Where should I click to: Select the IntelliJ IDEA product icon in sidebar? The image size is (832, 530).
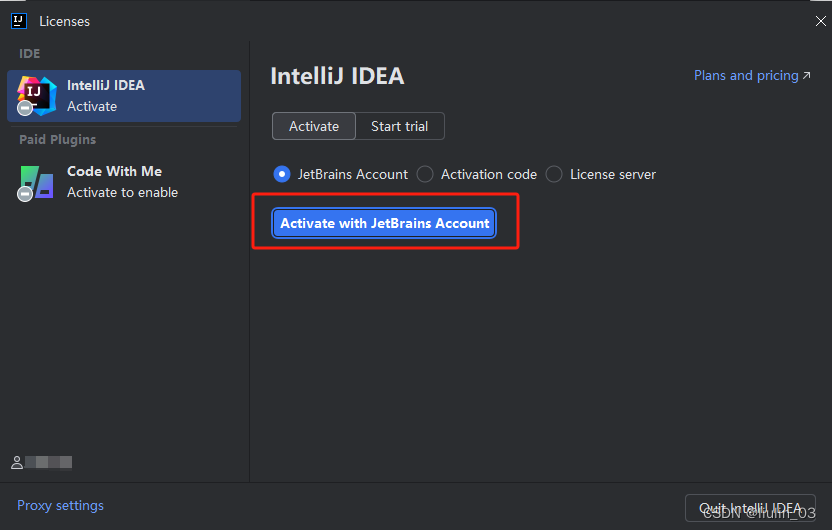37,96
